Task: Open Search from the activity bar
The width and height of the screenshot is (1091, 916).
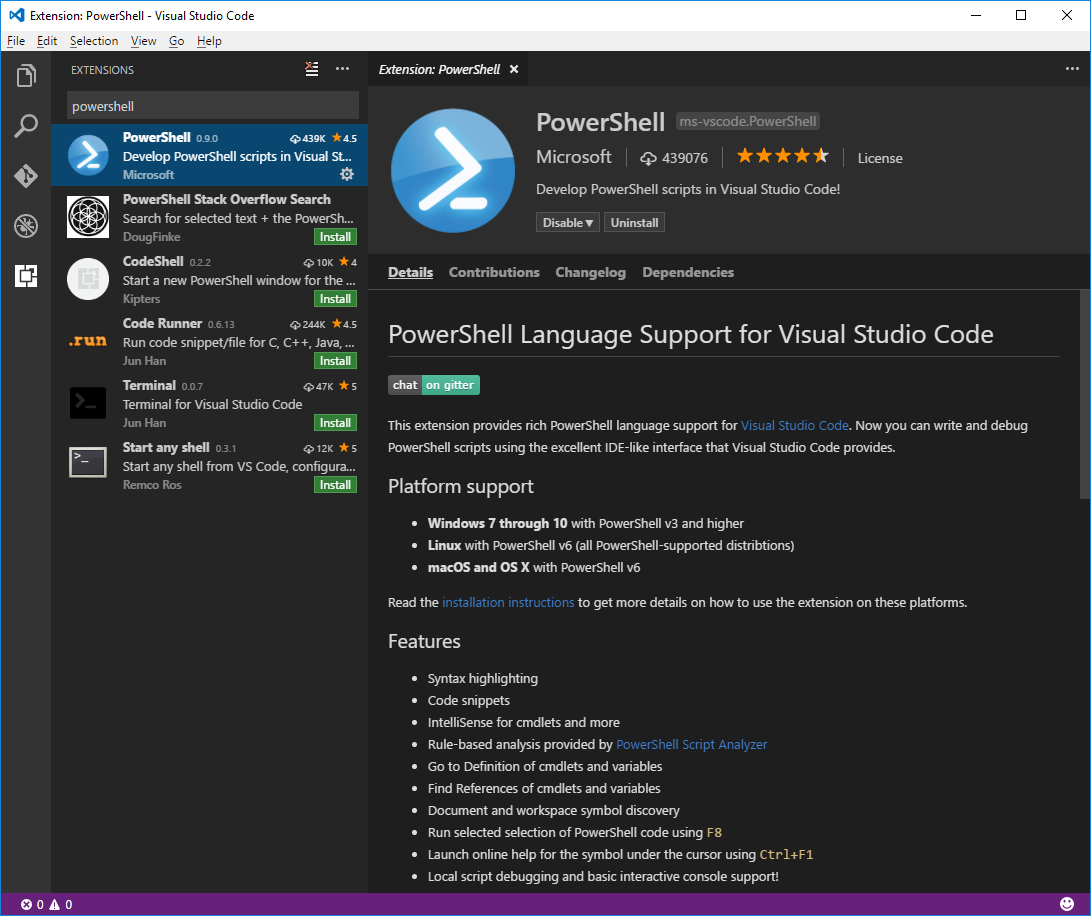Action: (25, 125)
